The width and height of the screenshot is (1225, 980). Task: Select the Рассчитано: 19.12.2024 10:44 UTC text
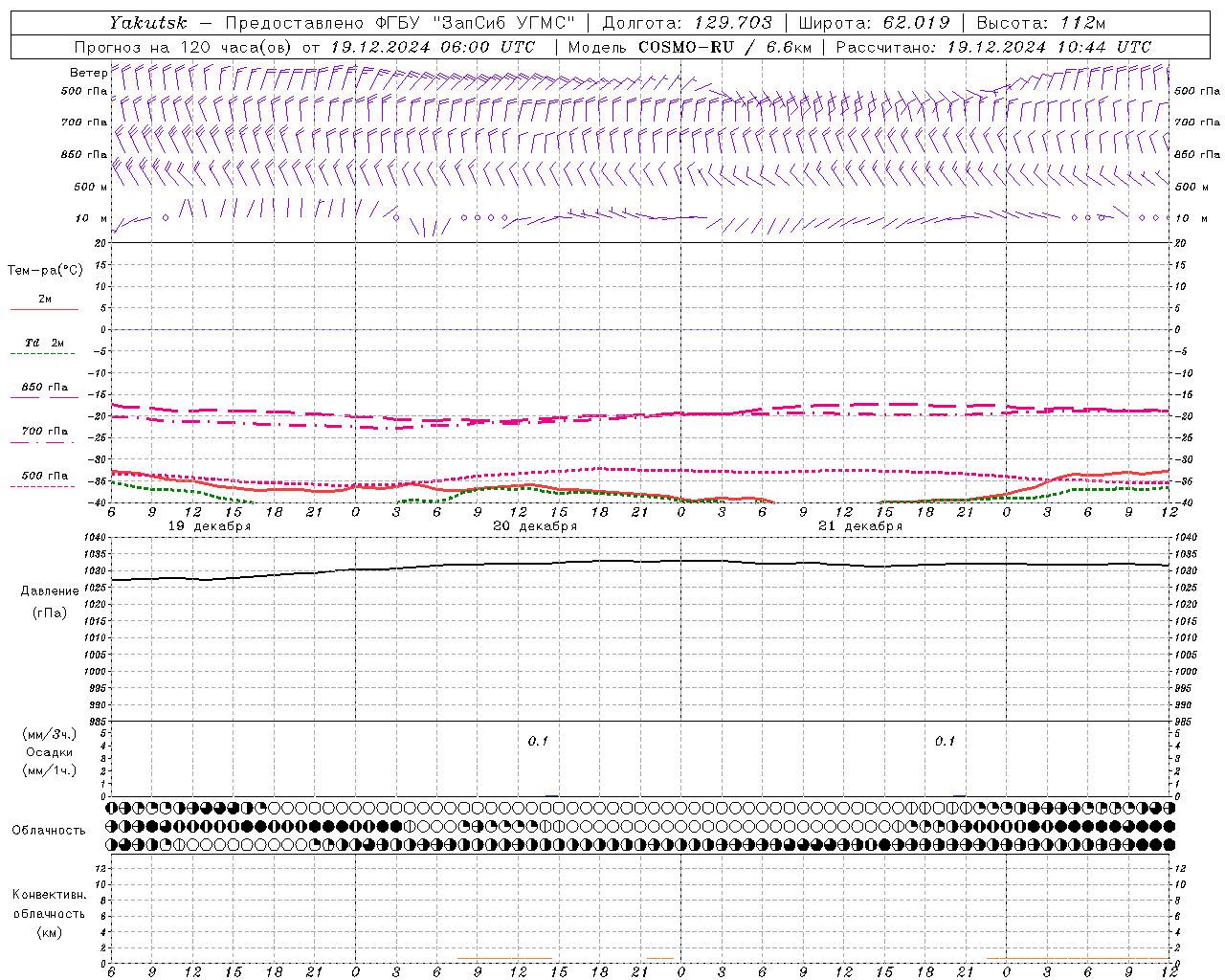click(x=993, y=47)
